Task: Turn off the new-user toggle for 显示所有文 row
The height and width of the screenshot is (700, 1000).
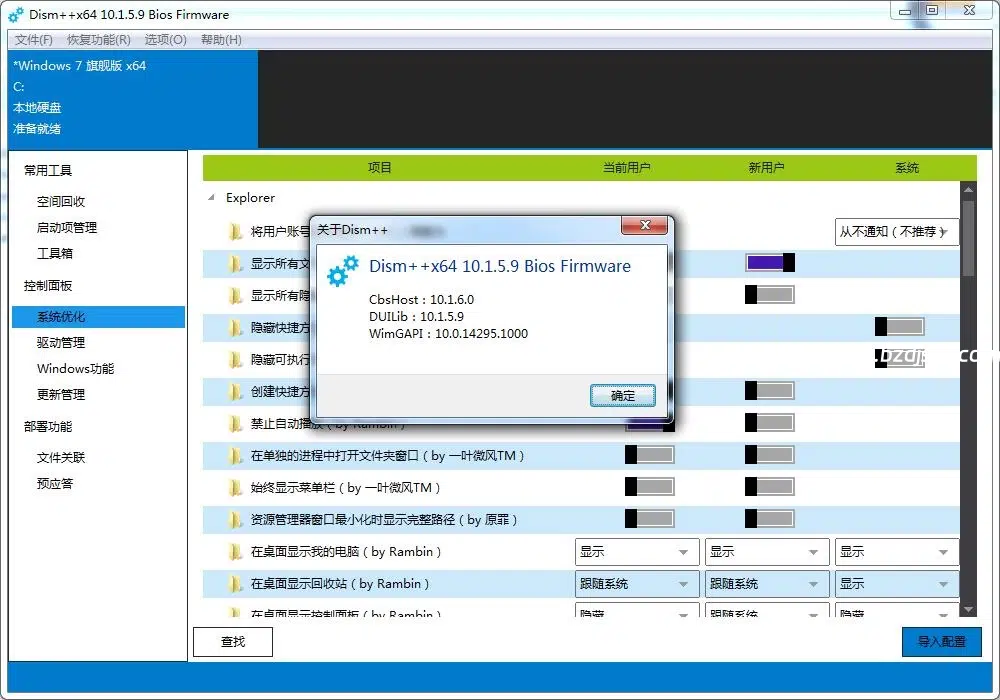Action: tap(770, 263)
